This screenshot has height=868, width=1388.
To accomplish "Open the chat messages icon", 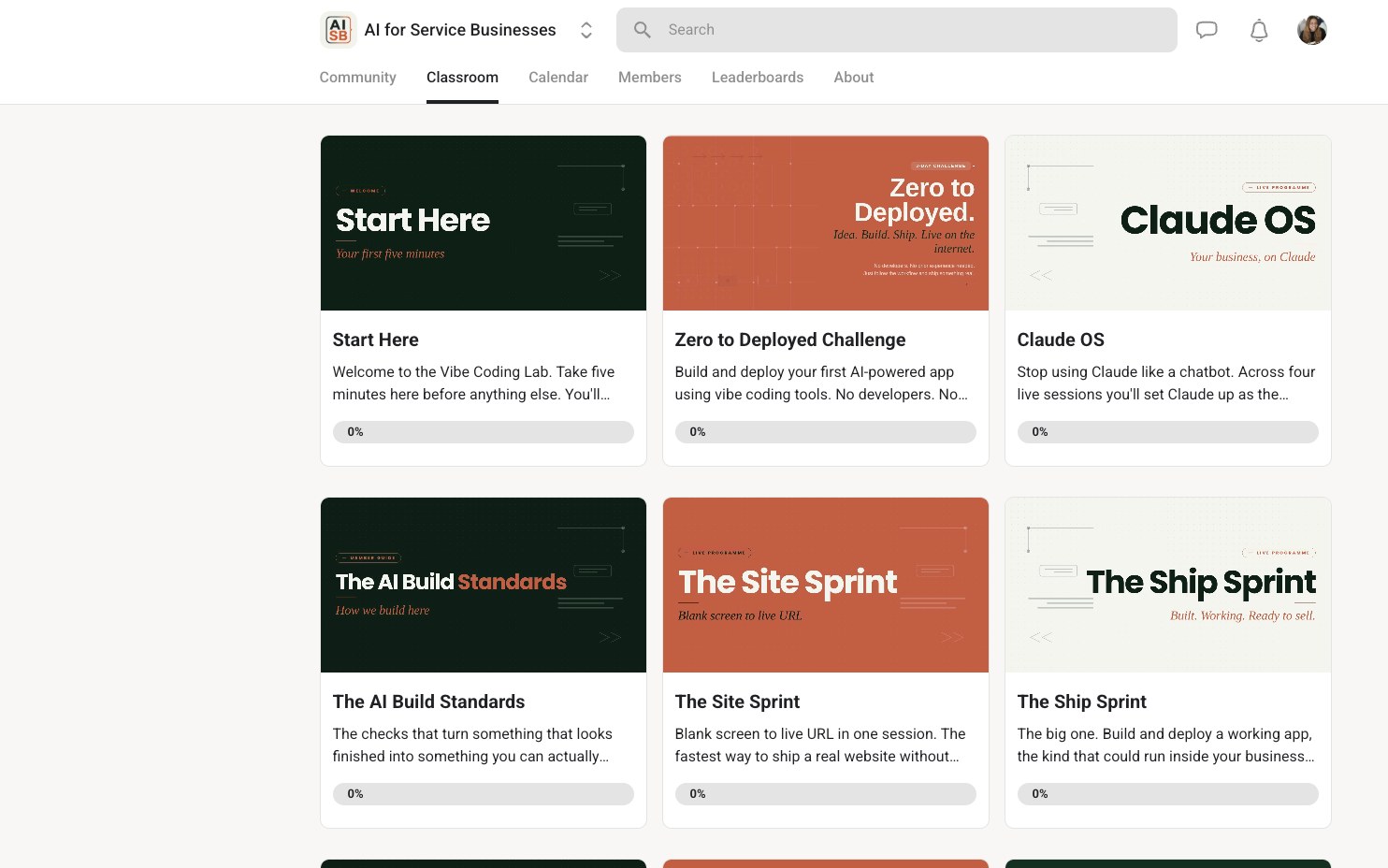I will (x=1207, y=30).
